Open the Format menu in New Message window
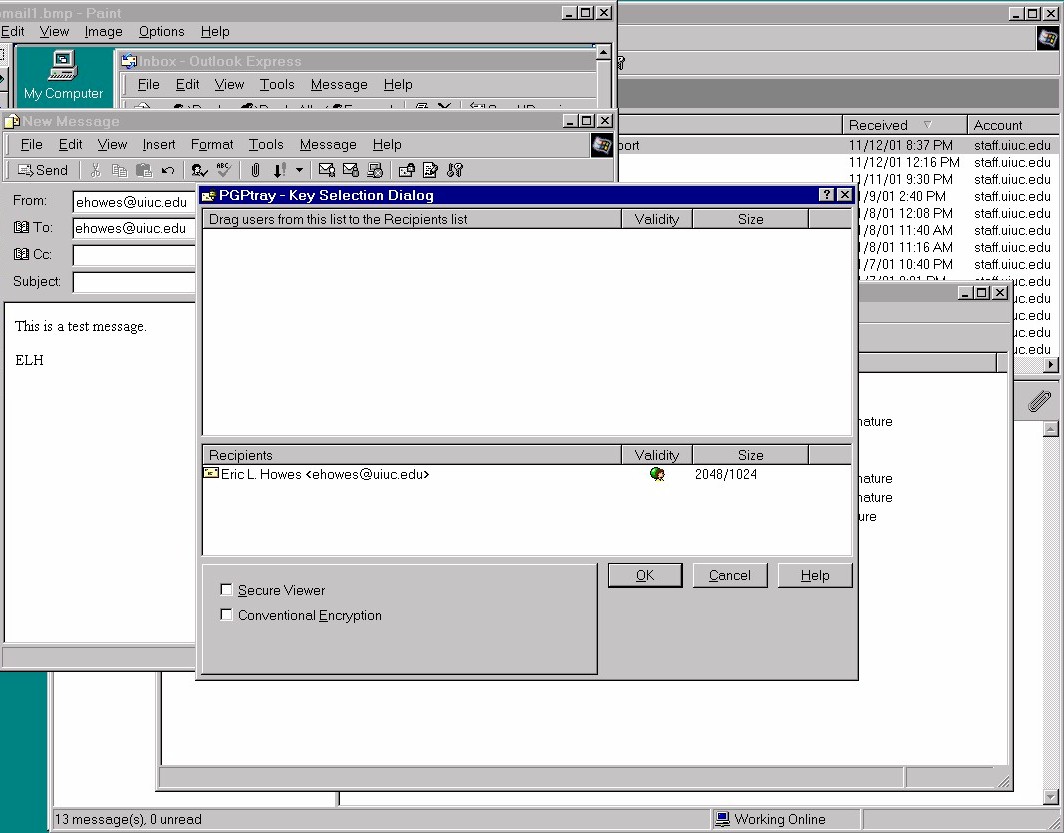 coord(212,144)
